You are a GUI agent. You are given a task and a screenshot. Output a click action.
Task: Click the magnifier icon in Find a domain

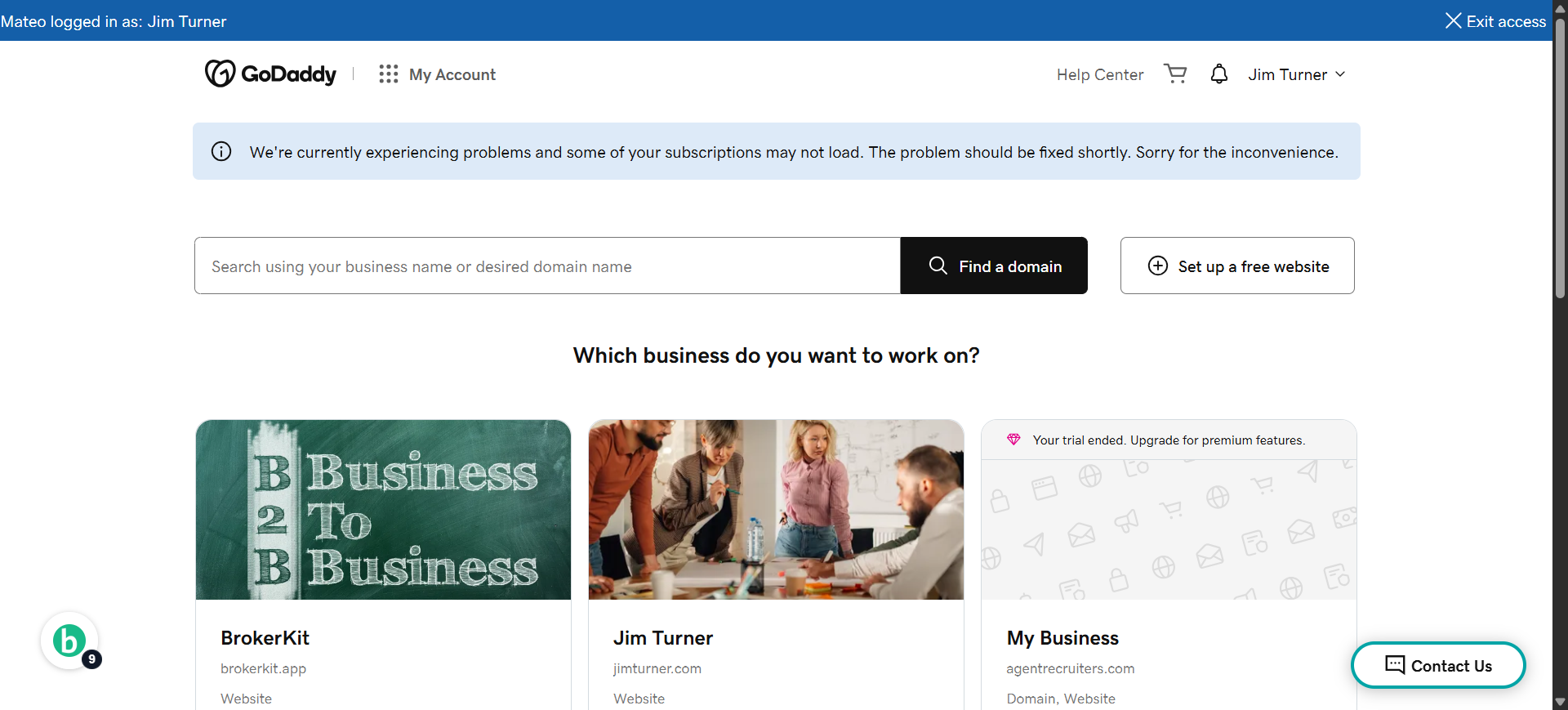(938, 266)
